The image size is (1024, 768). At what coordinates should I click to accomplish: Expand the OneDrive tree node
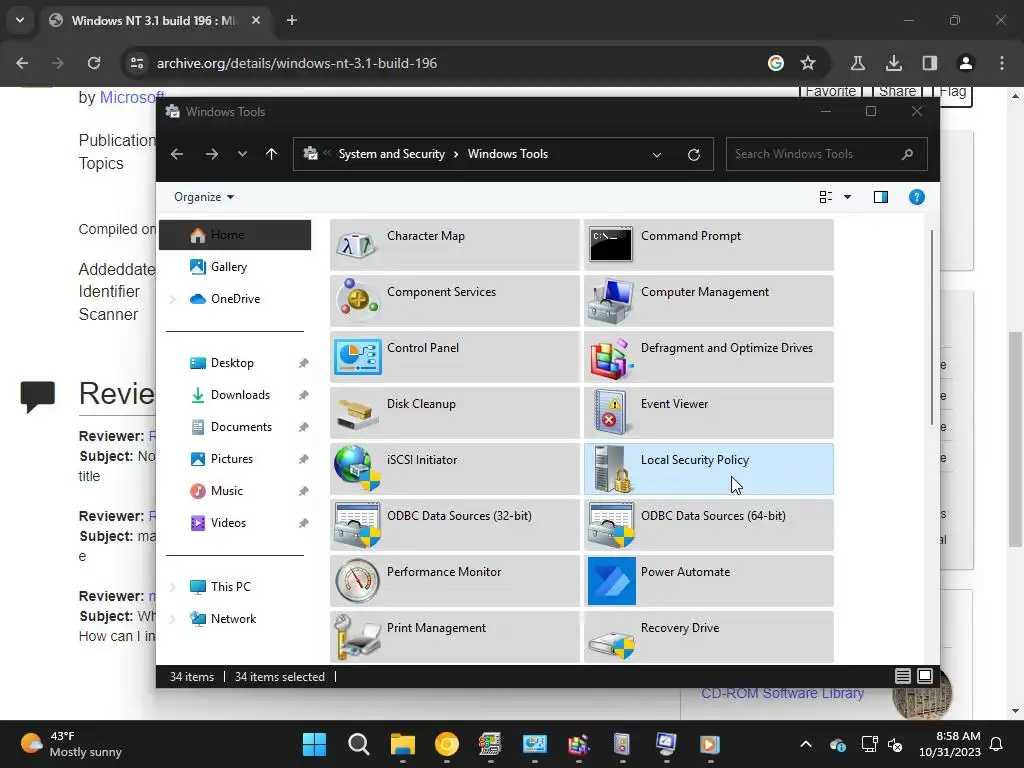coord(172,299)
